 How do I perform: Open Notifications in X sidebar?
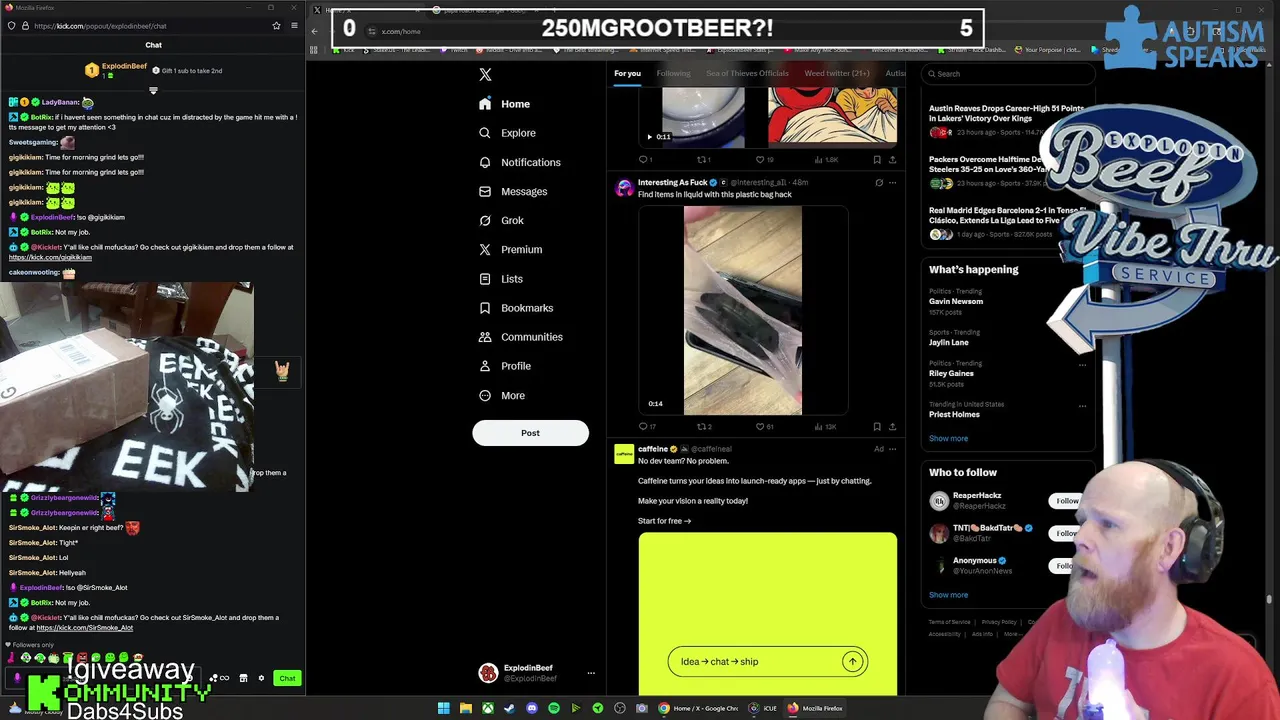519,162
